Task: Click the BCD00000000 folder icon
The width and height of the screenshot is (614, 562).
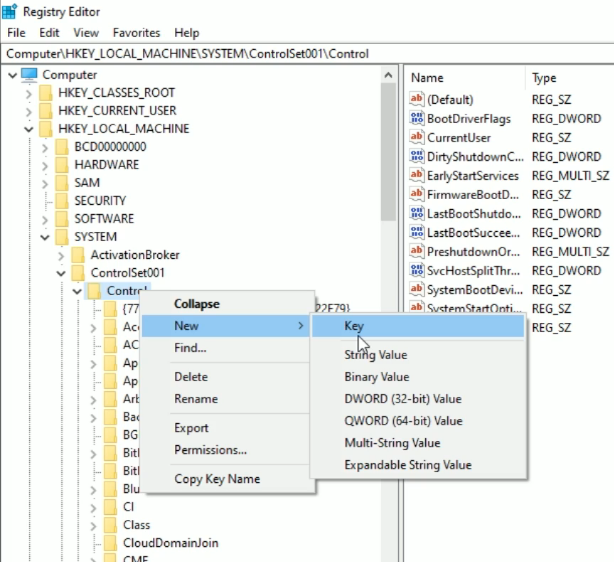Action: coord(62,147)
